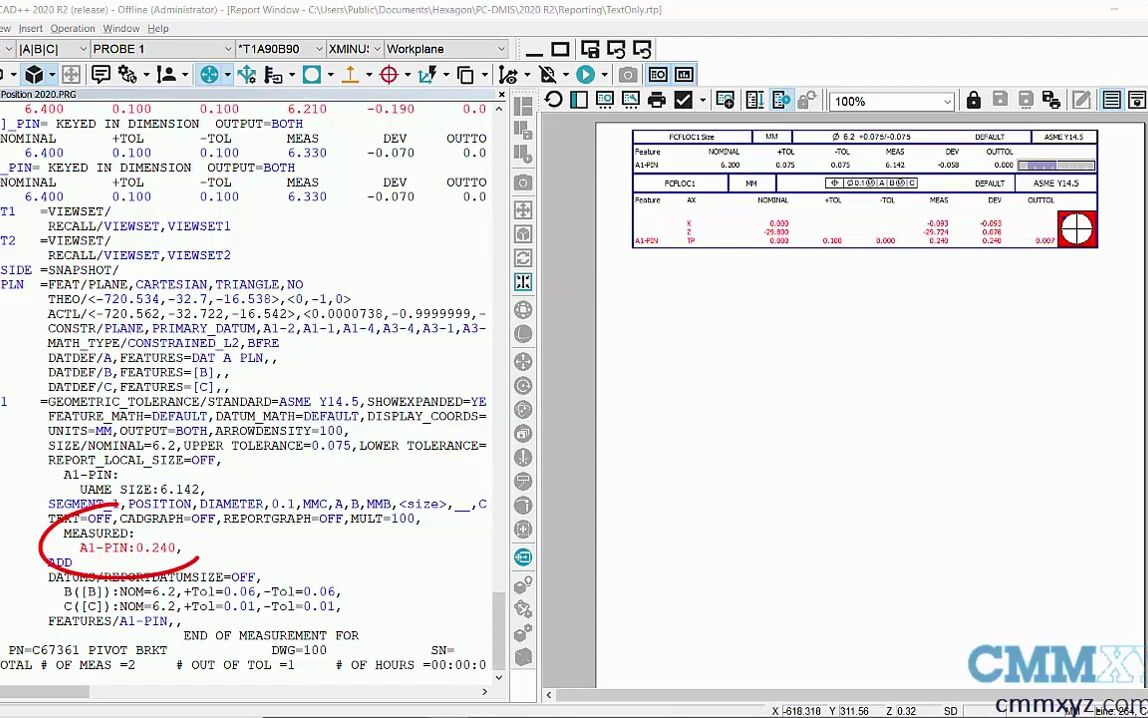
Task: Open the Help menu
Action: [x=158, y=29]
